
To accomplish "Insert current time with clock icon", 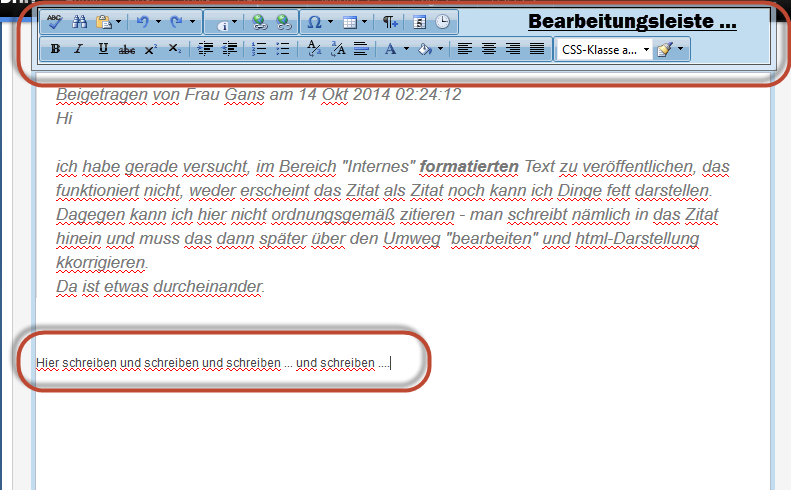I will point(441,21).
